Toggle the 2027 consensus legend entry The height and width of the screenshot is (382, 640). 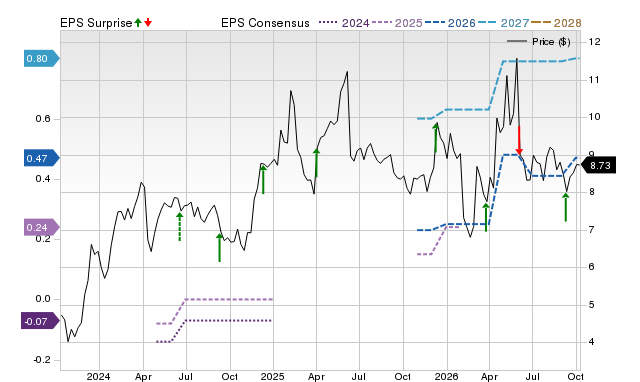point(503,23)
